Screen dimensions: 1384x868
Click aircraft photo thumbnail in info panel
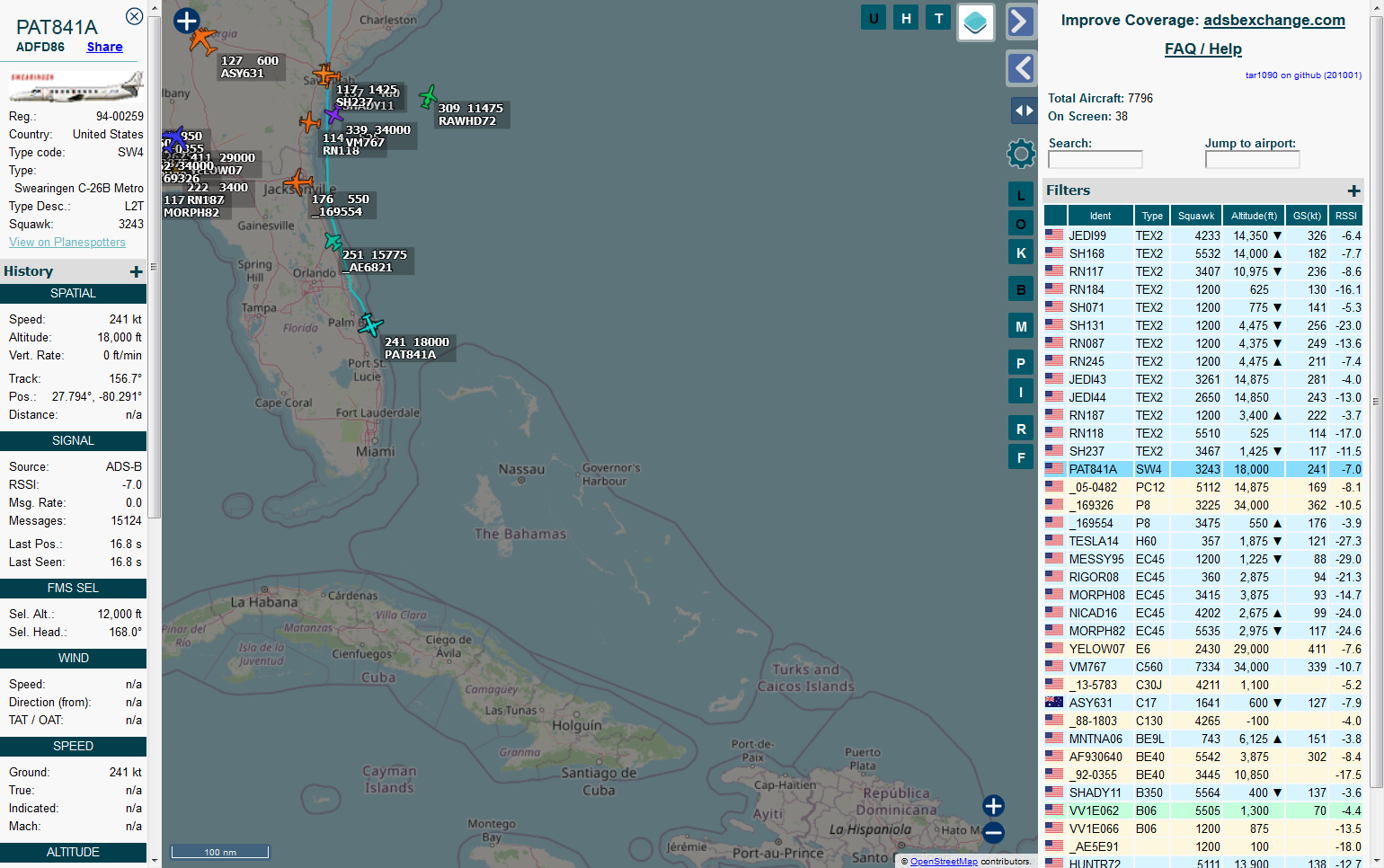75,87
